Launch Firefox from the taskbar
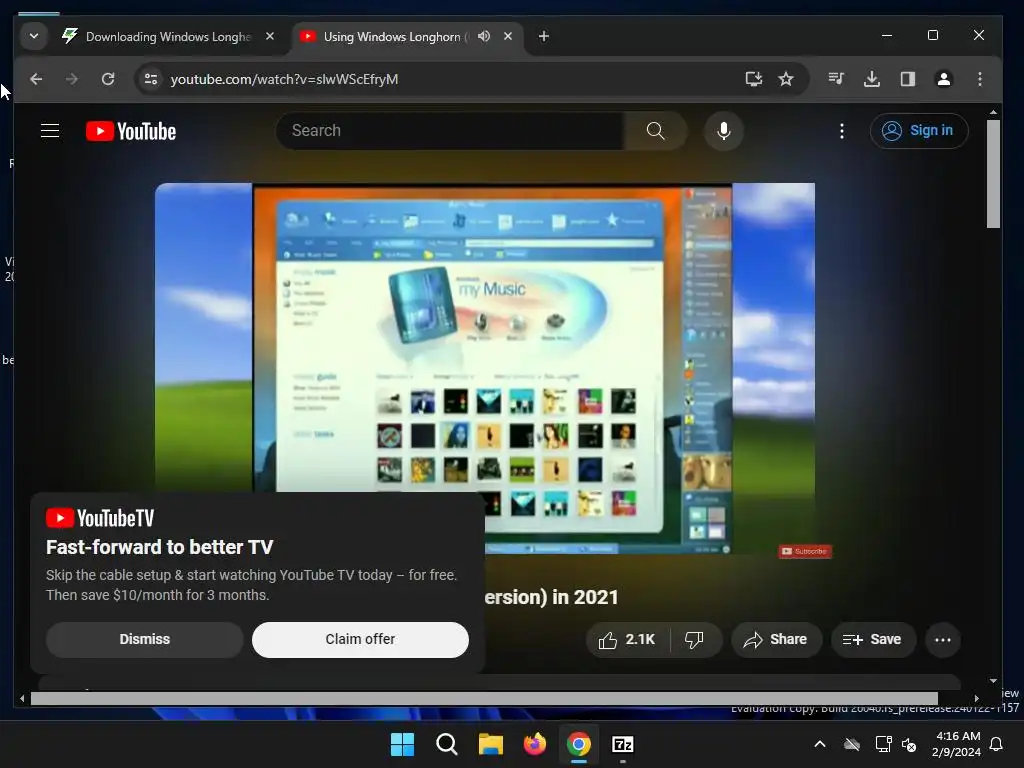This screenshot has height=768, width=1024. coord(535,744)
